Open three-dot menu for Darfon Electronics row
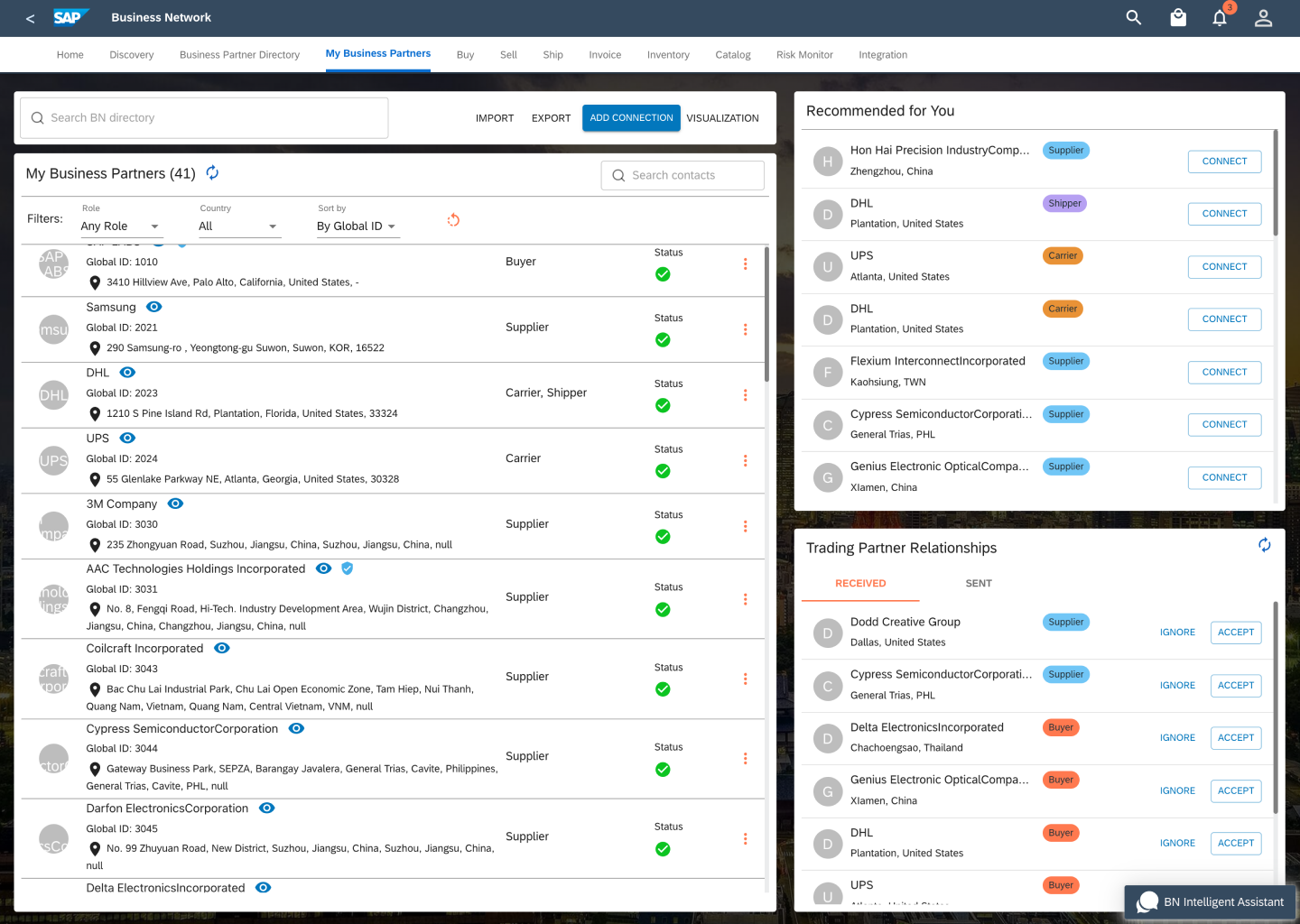This screenshot has height=924, width=1300. [745, 839]
